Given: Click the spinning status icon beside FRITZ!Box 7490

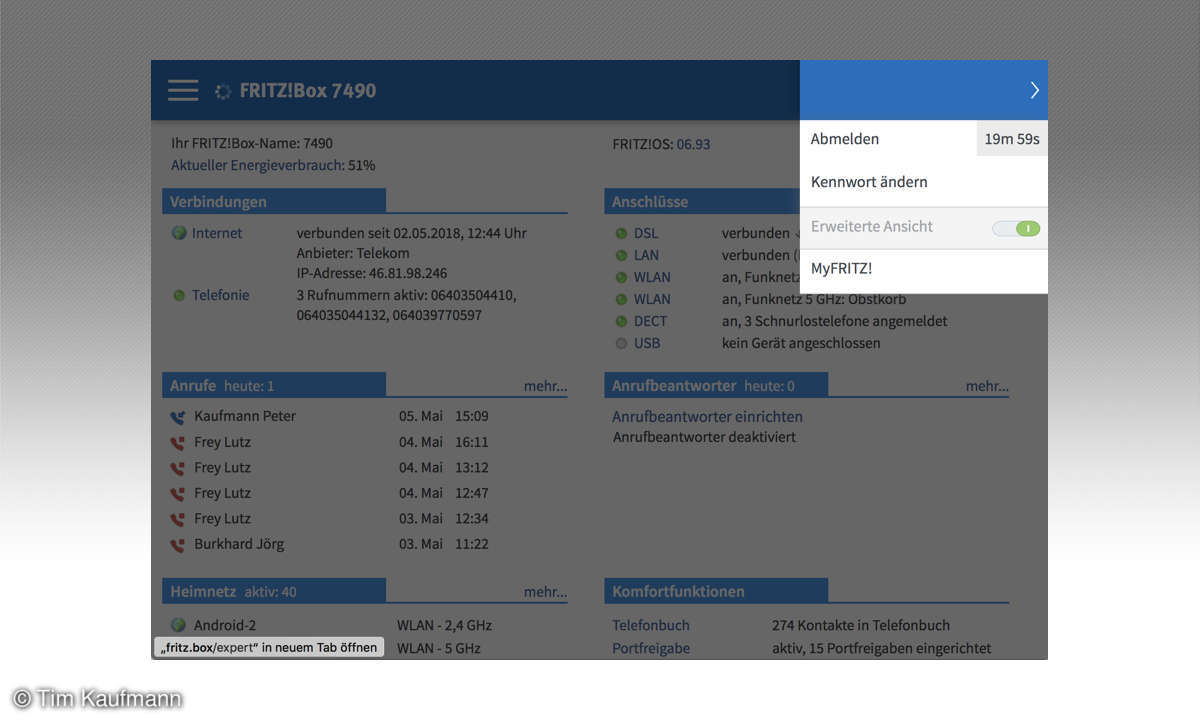Looking at the screenshot, I should tap(223, 91).
